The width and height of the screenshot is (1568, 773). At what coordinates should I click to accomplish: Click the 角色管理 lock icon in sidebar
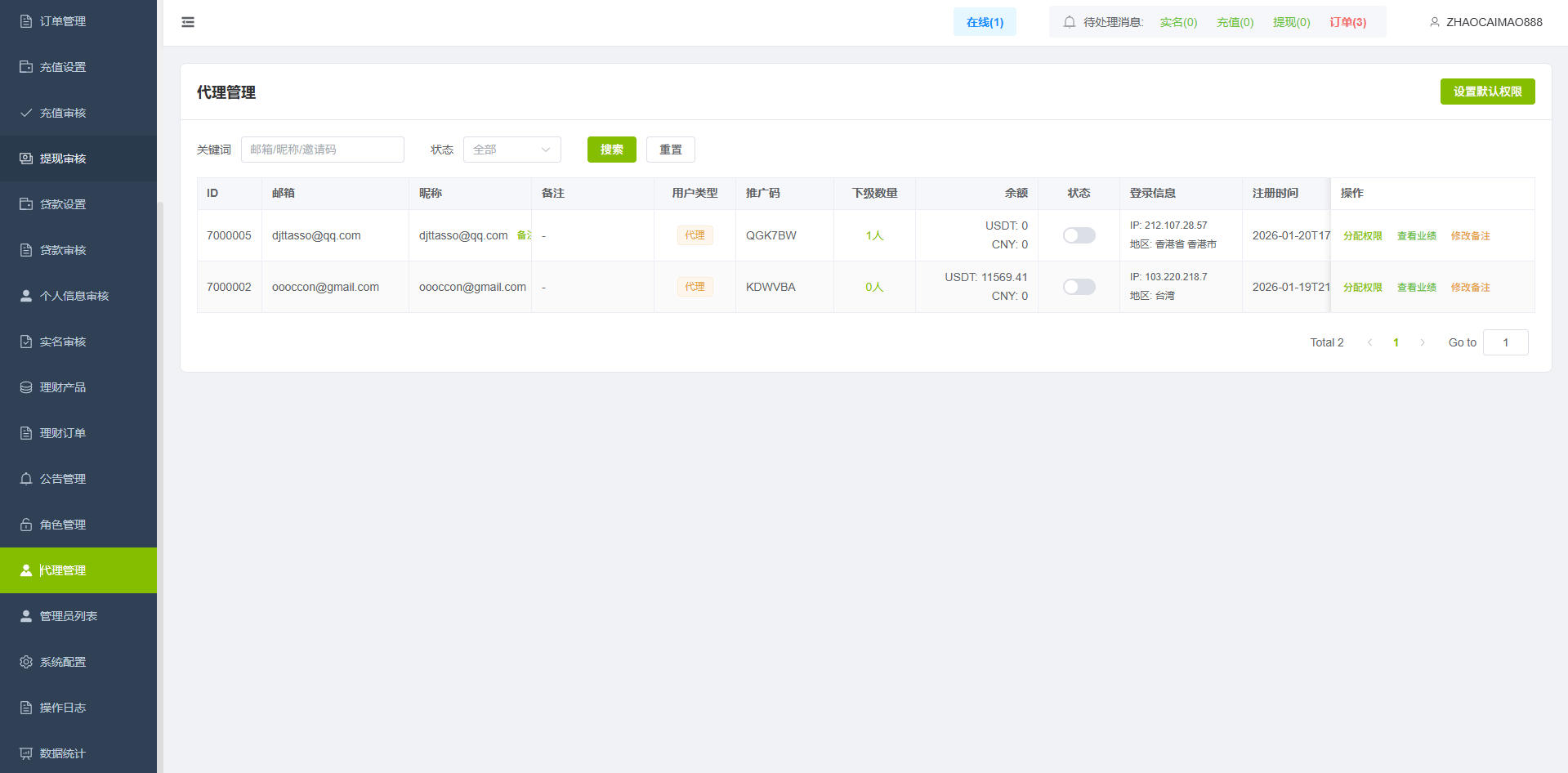(26, 525)
